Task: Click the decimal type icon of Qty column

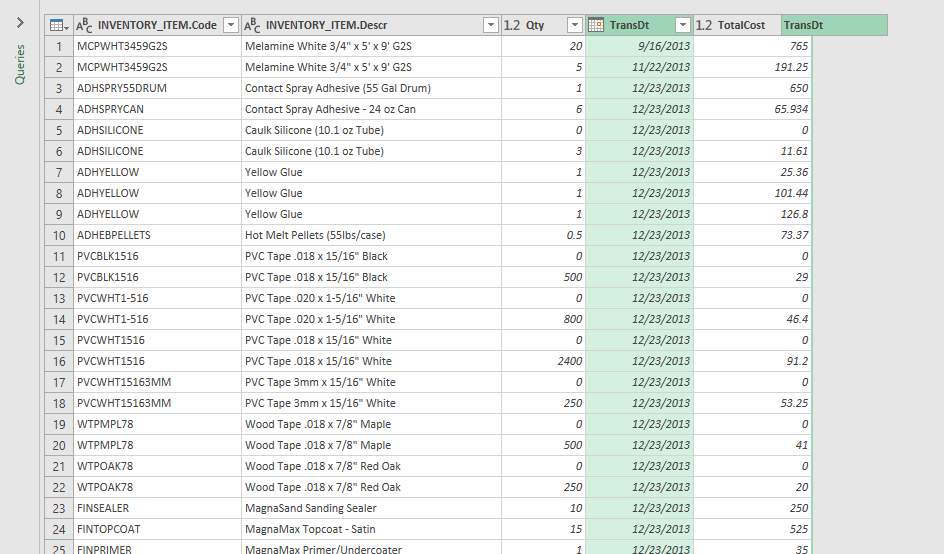Action: click(511, 25)
